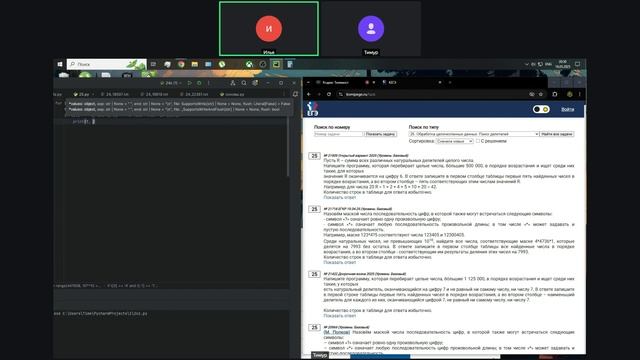Screen dimensions: 640x360
Task: Click the Windows taskbar search box
Action: (x=107, y=64)
